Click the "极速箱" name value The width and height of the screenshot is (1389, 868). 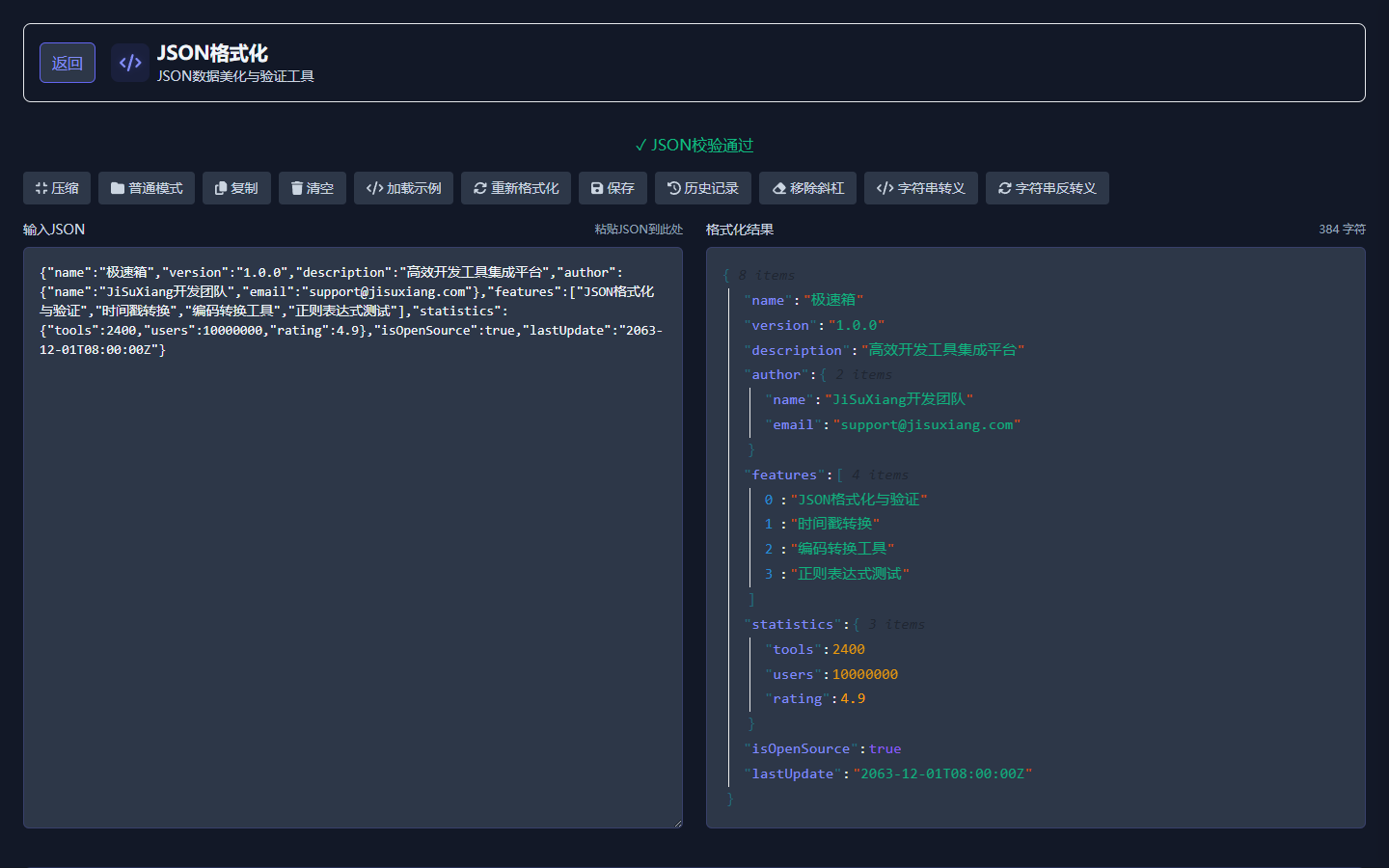point(833,300)
